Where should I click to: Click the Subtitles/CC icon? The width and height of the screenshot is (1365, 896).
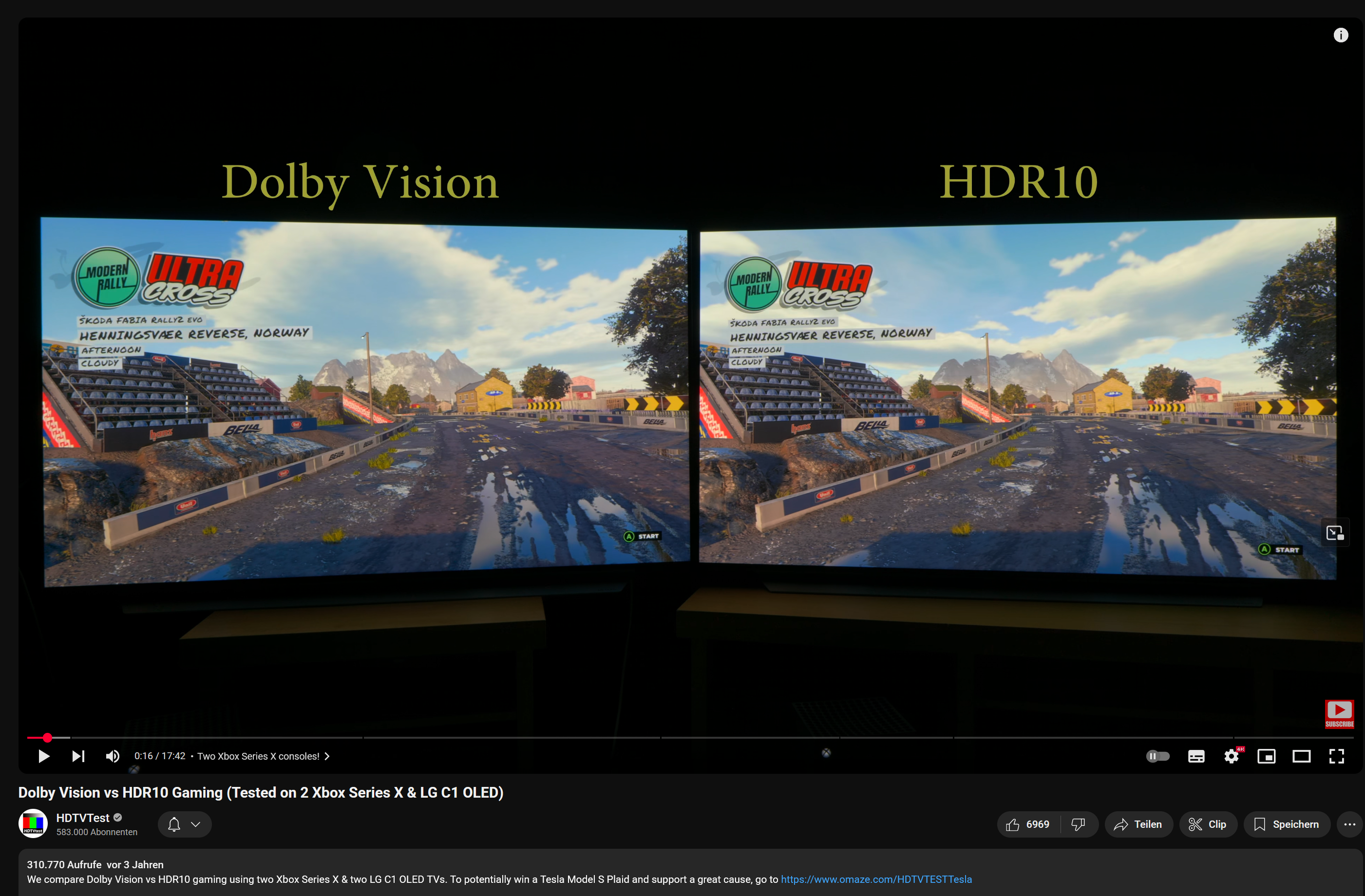point(1196,756)
